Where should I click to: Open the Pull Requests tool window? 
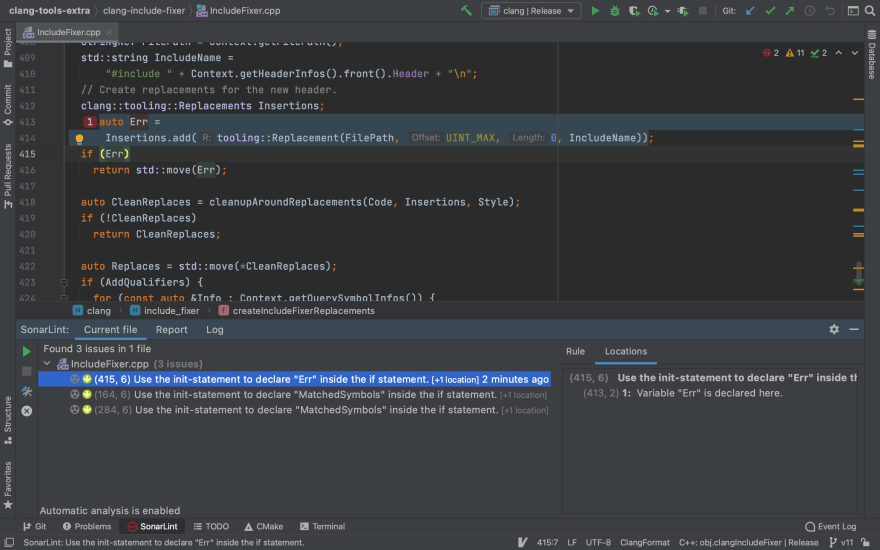click(x=8, y=176)
